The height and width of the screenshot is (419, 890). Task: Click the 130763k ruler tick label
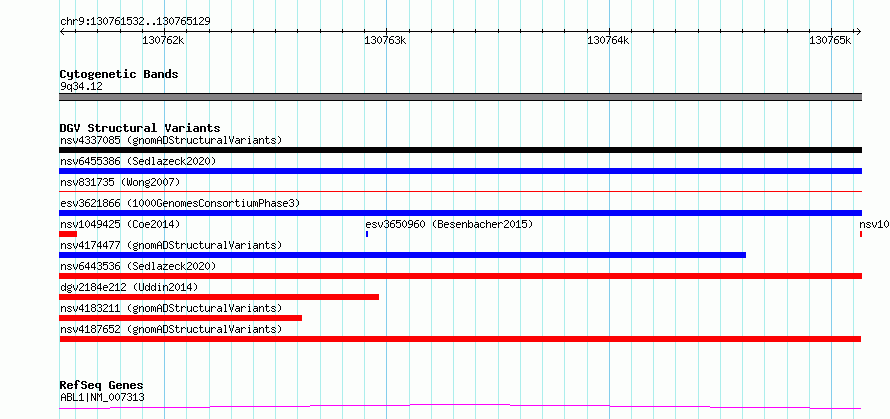click(385, 40)
